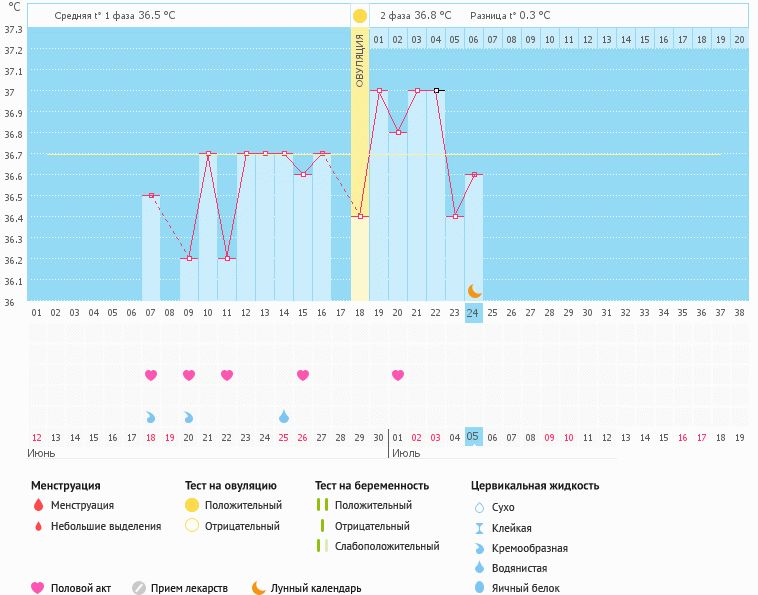Click the pink heart icon under cycle day 07

(151, 375)
